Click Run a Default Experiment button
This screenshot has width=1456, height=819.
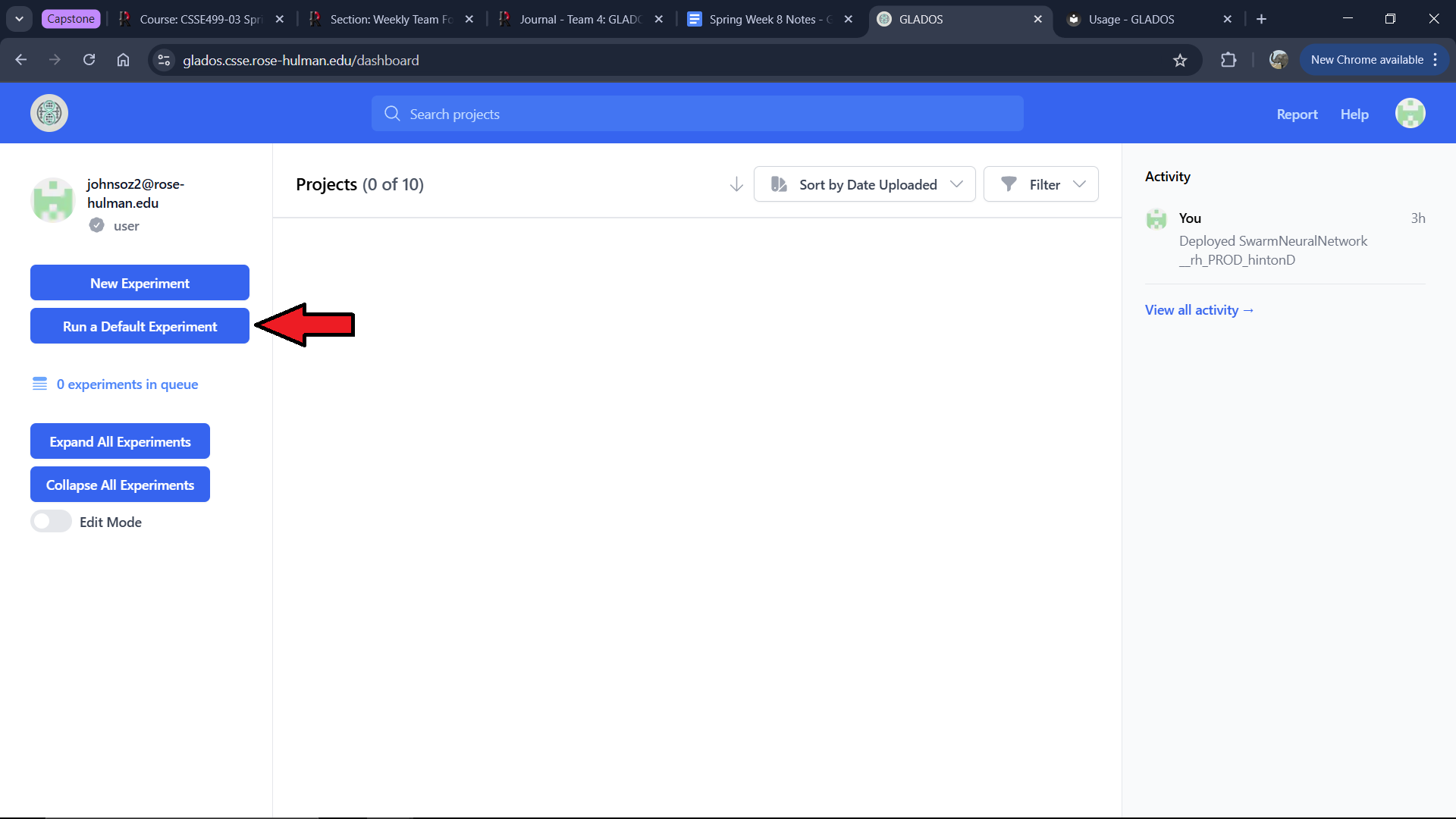pos(140,326)
